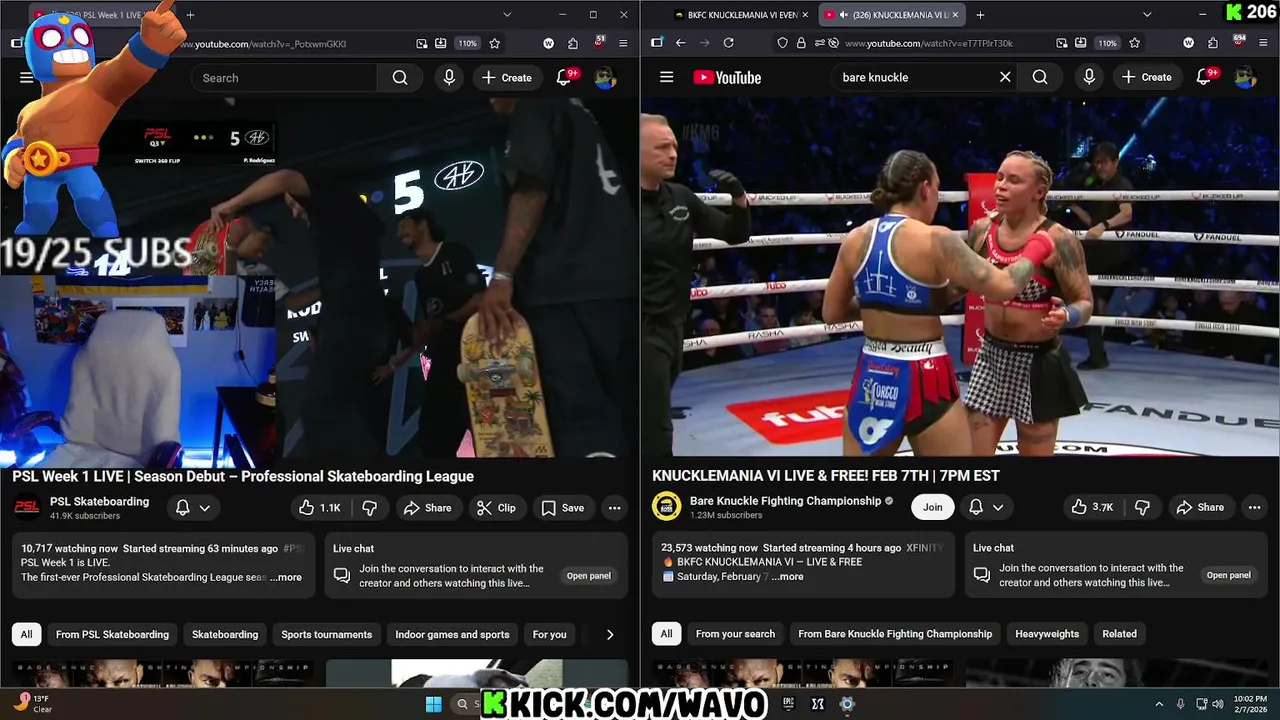Open more actions for PSL video
1280x720 pixels.
(x=614, y=508)
